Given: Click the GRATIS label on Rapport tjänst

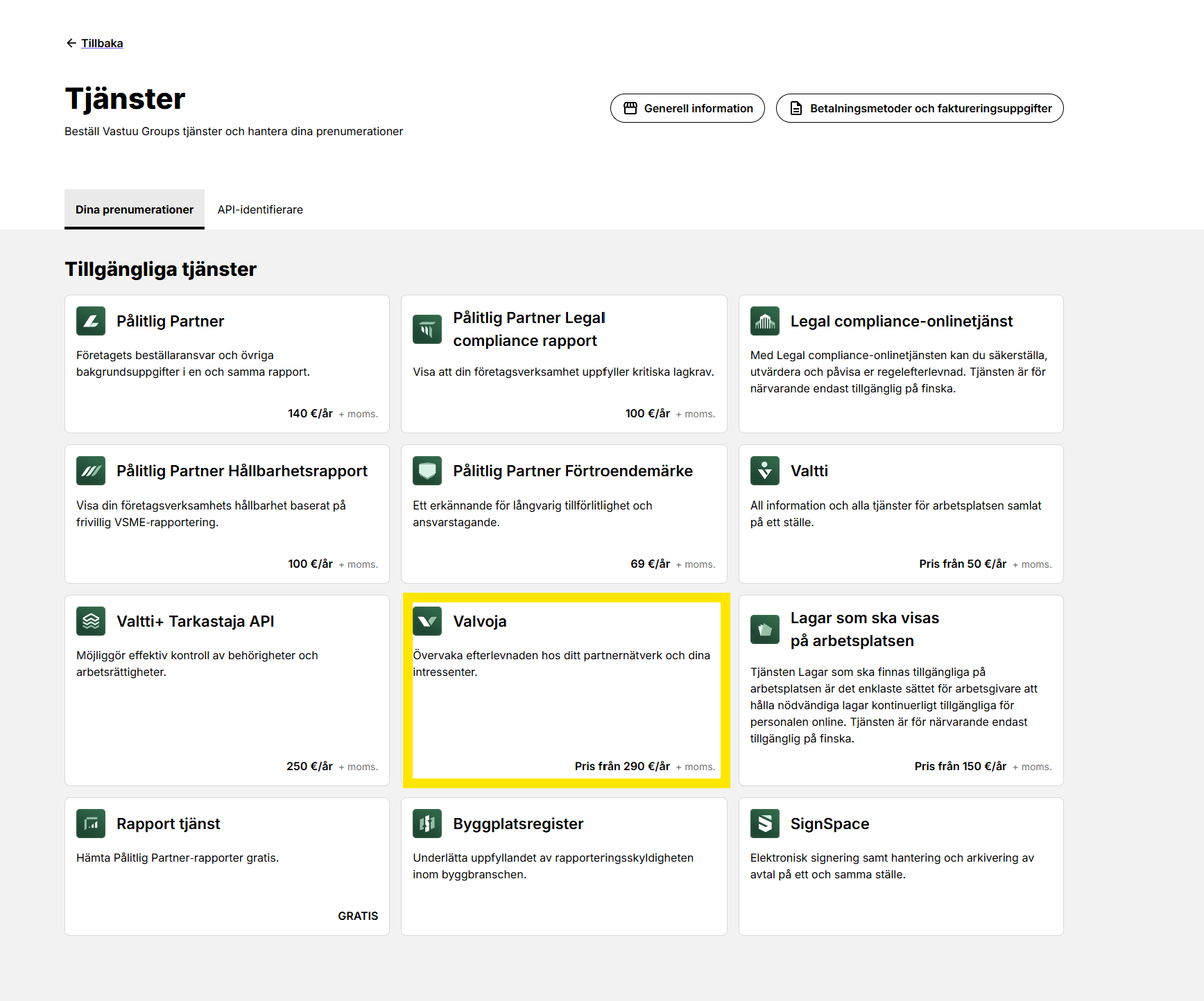Looking at the screenshot, I should click(358, 916).
